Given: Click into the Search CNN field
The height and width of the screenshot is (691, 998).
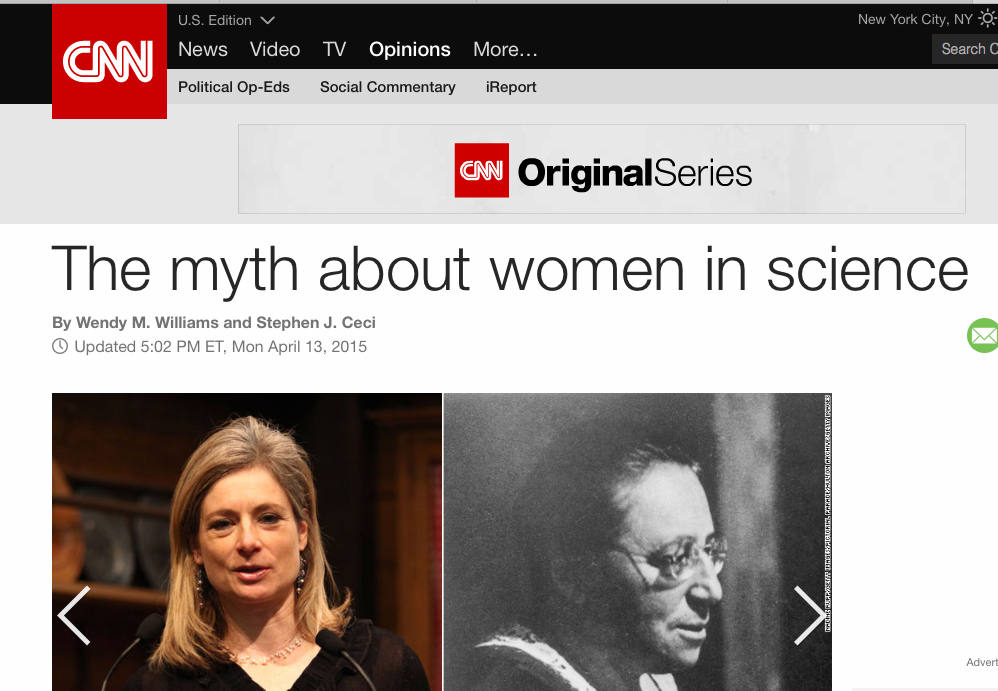Looking at the screenshot, I should point(965,49).
